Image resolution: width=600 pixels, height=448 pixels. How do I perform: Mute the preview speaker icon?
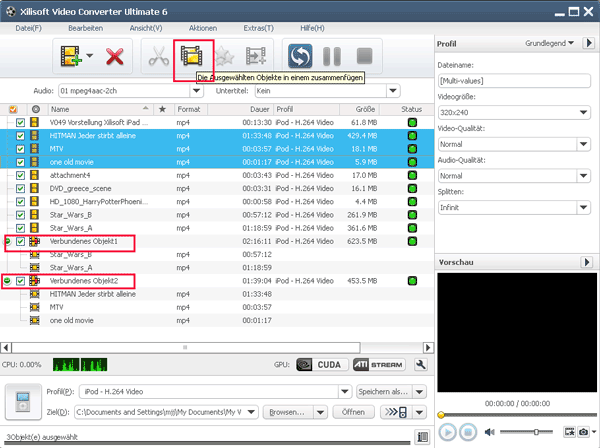[x=489, y=432]
